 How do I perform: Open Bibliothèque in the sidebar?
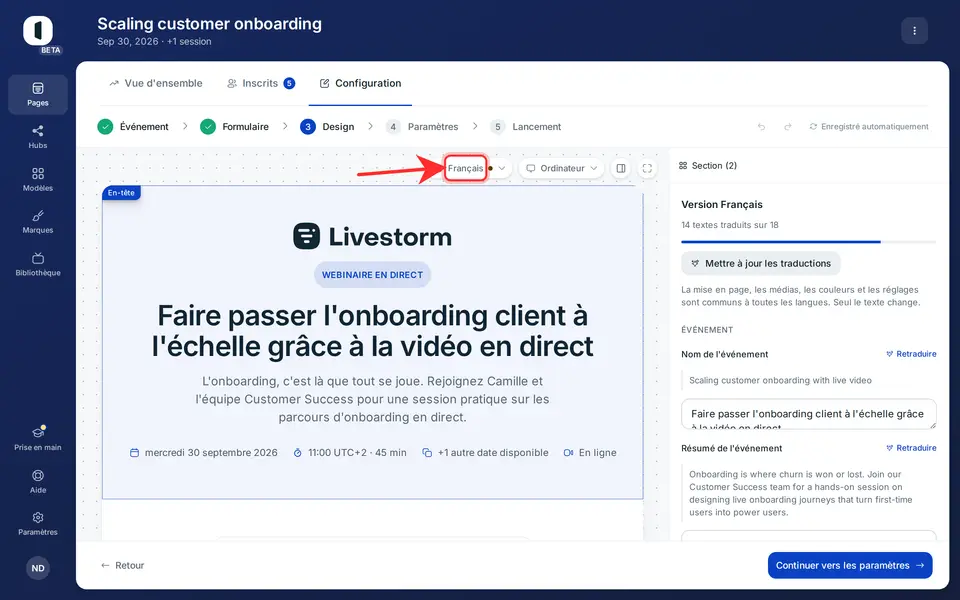pos(38,264)
